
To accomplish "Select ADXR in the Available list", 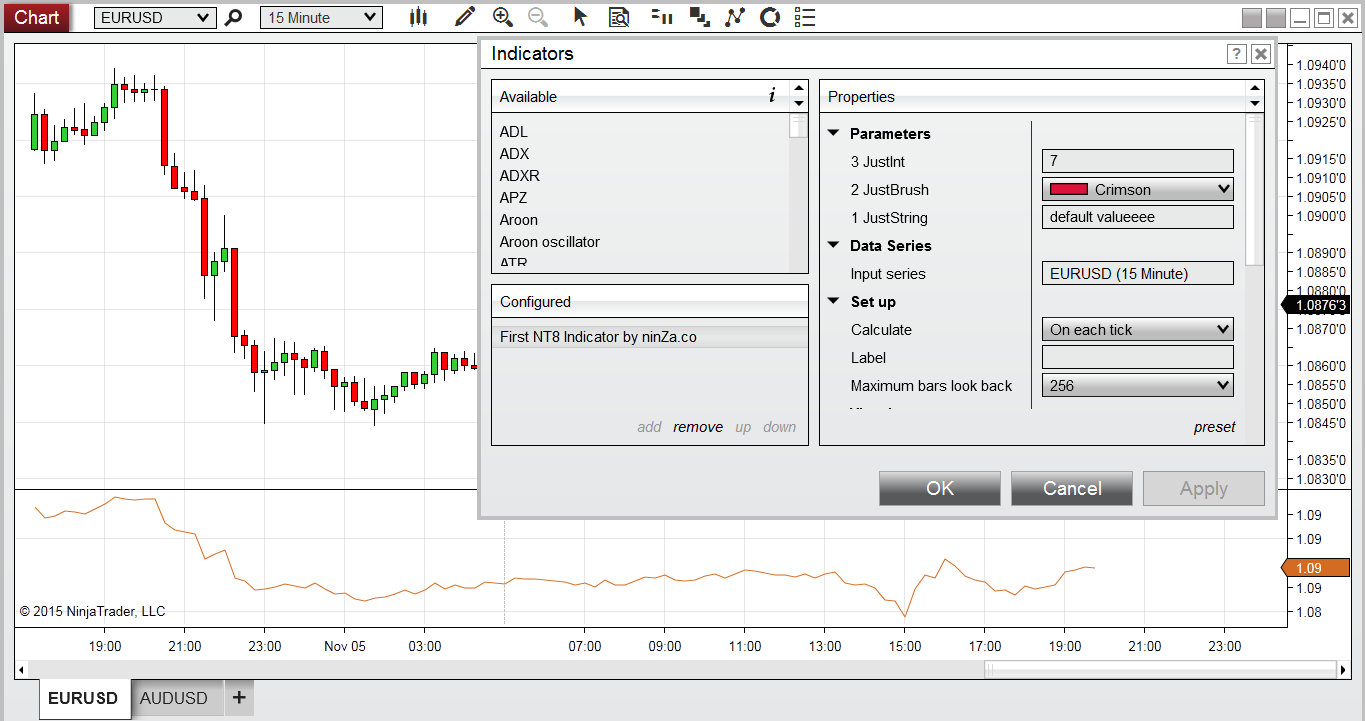I will point(520,176).
